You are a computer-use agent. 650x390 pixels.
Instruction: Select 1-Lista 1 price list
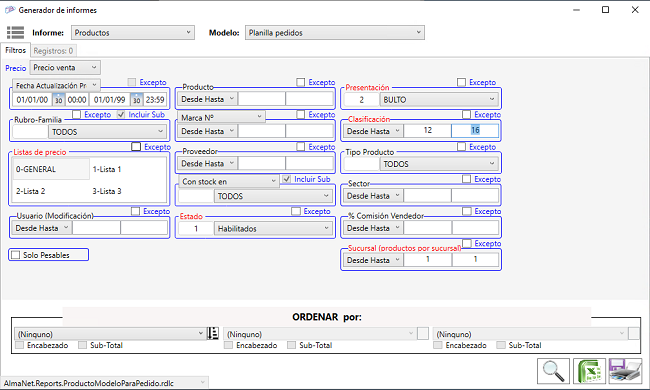point(107,169)
